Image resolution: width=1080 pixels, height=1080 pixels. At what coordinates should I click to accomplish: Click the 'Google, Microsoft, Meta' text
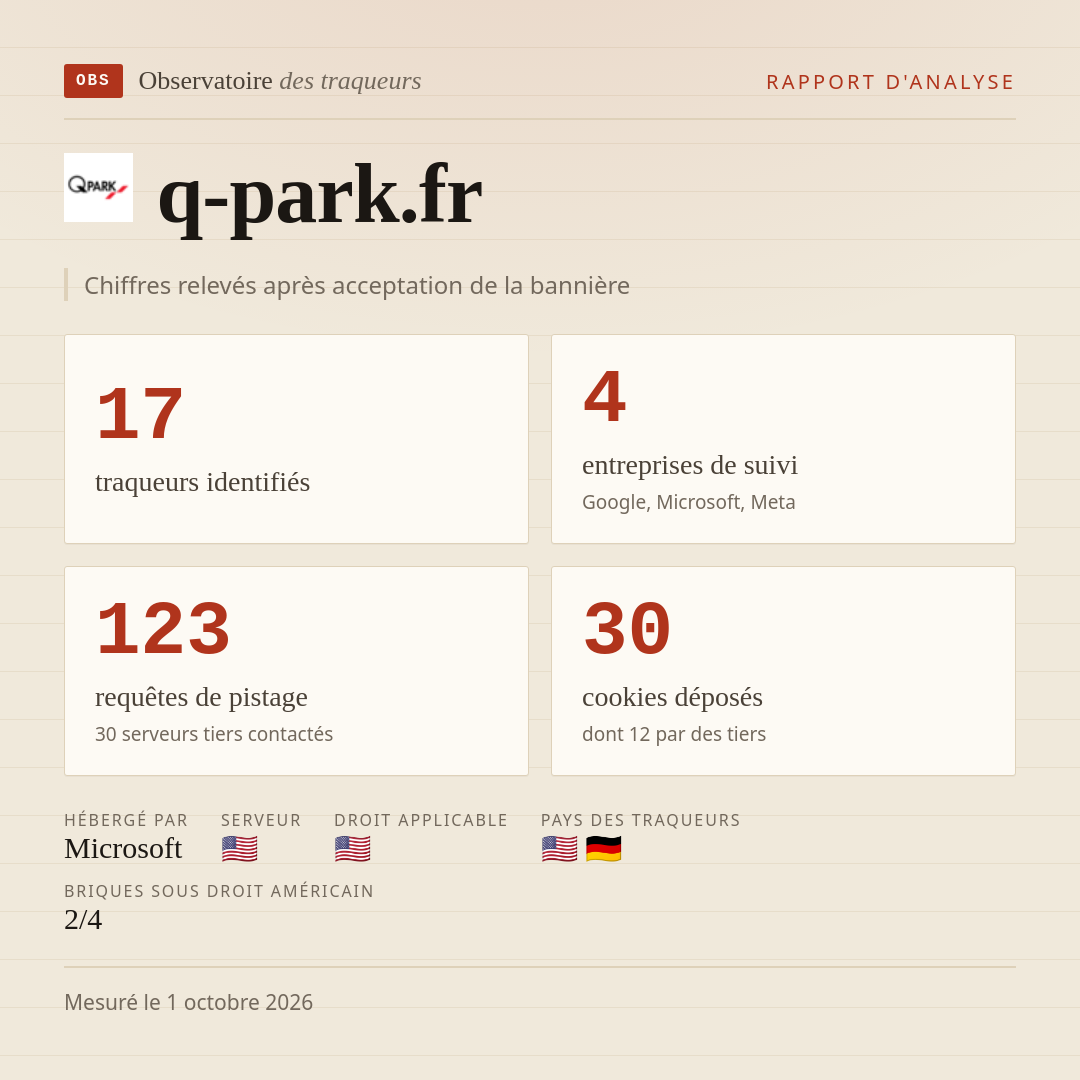point(689,502)
